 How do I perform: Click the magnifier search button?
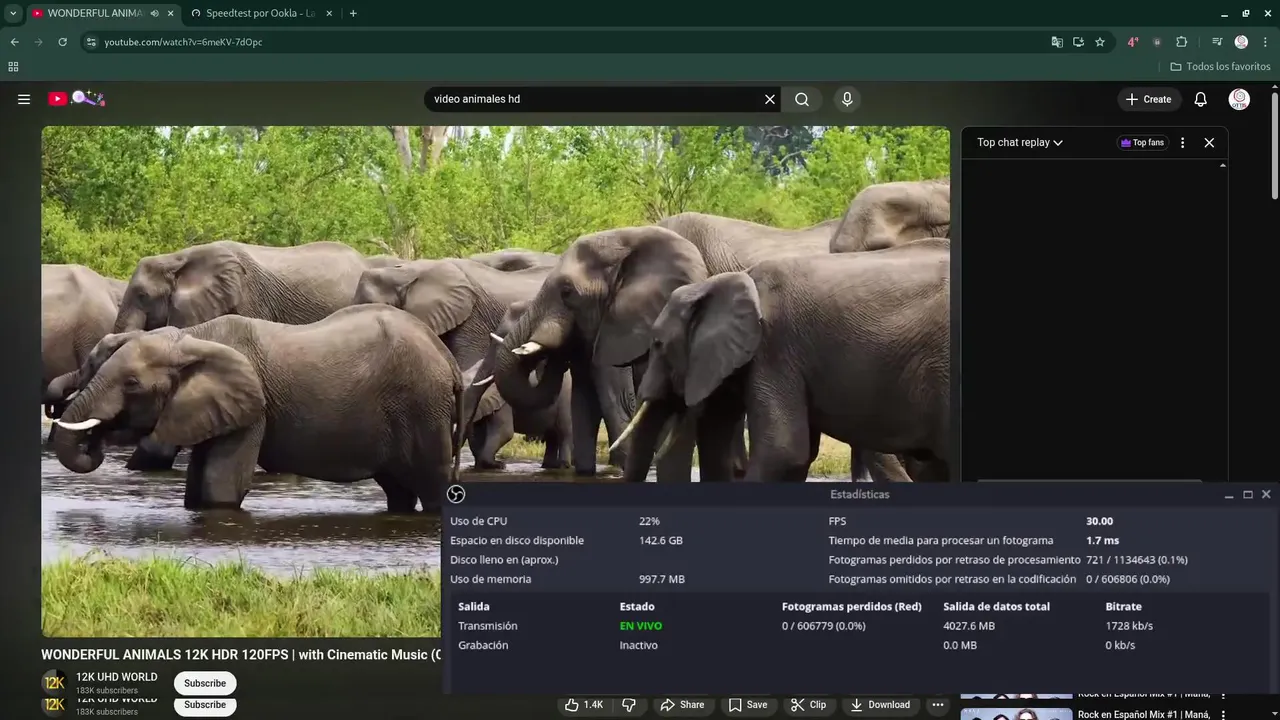point(802,99)
